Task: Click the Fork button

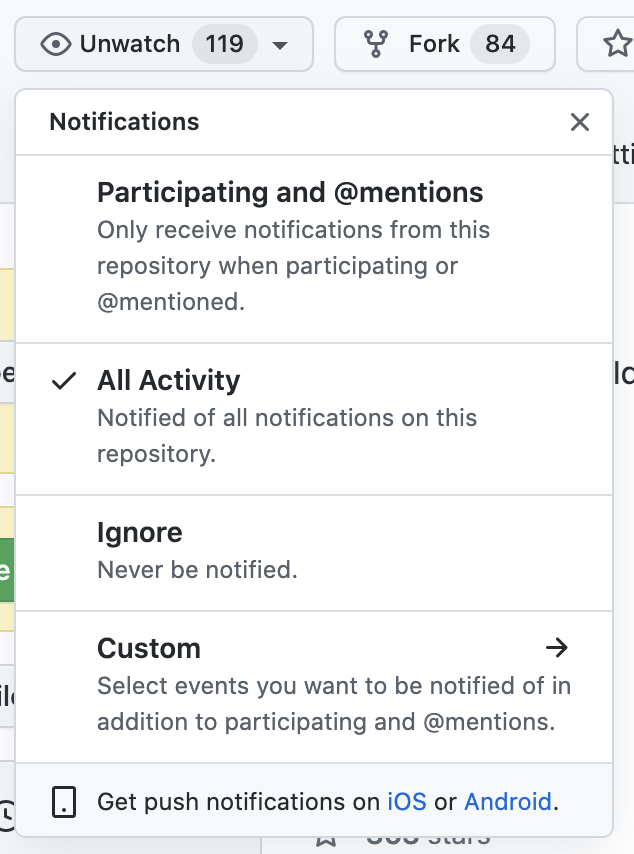Action: coord(444,43)
